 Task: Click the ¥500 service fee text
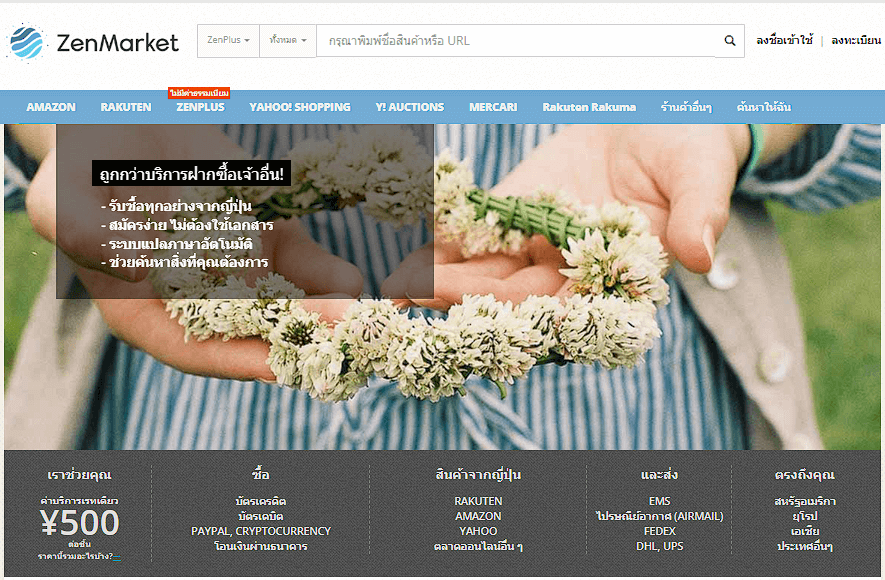(79, 522)
